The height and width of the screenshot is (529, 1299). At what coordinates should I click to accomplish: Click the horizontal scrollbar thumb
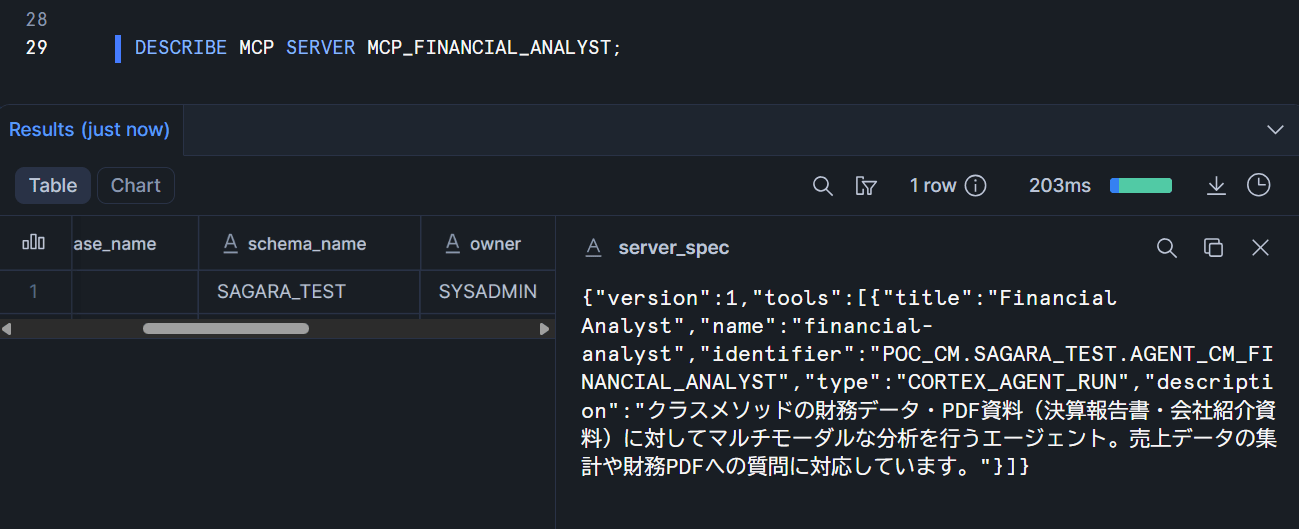(x=226, y=328)
